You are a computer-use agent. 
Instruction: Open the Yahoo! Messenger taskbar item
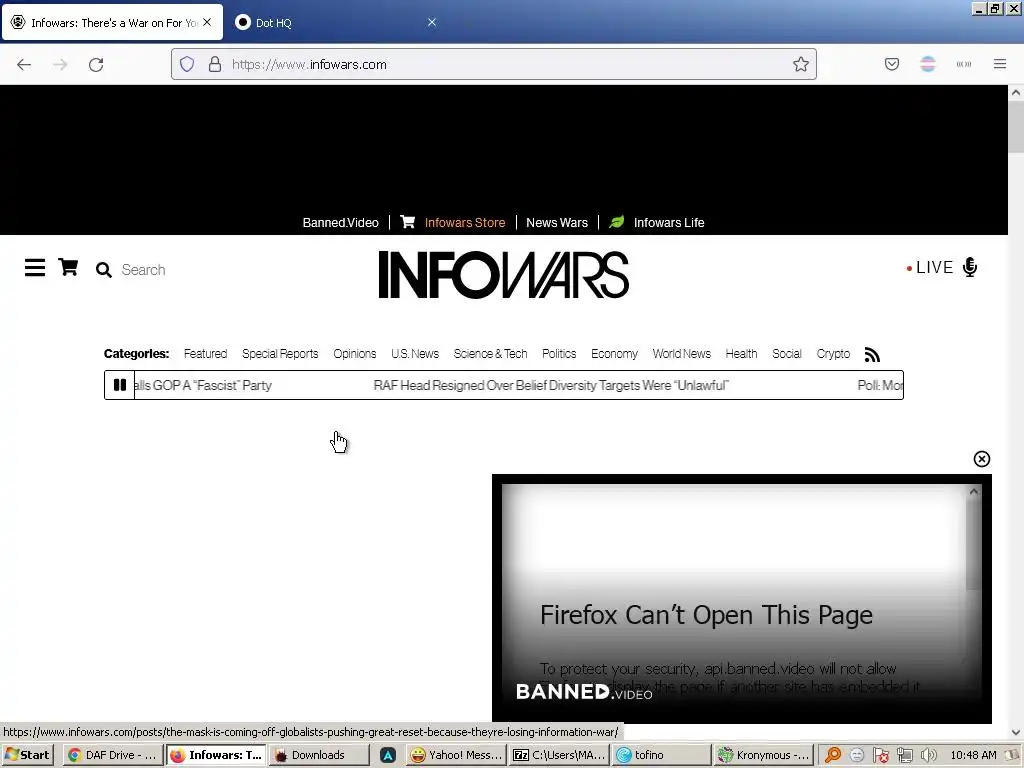click(456, 755)
